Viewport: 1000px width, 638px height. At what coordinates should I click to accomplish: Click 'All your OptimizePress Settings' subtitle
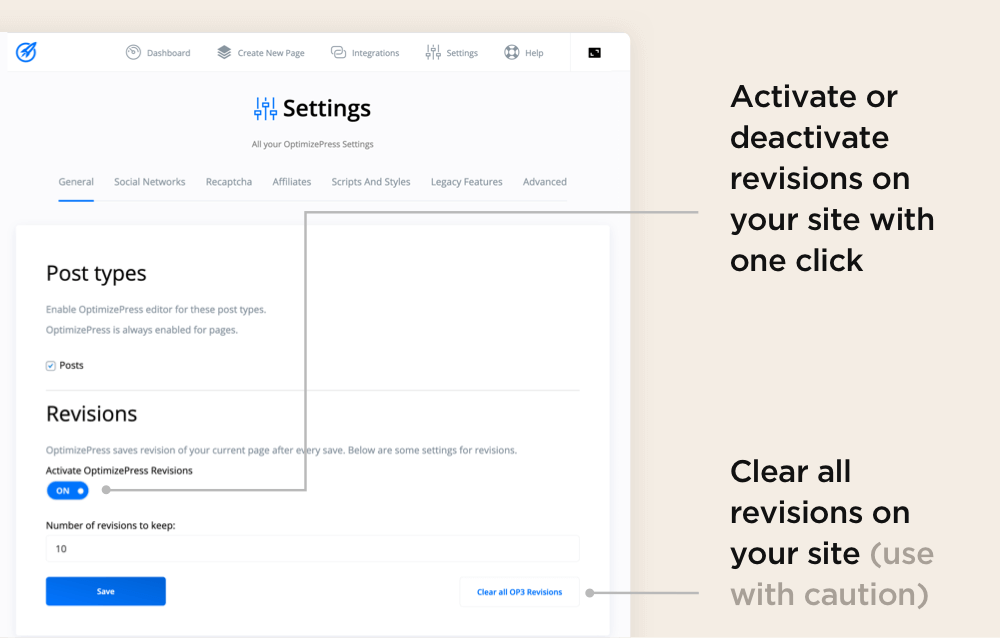(312, 144)
